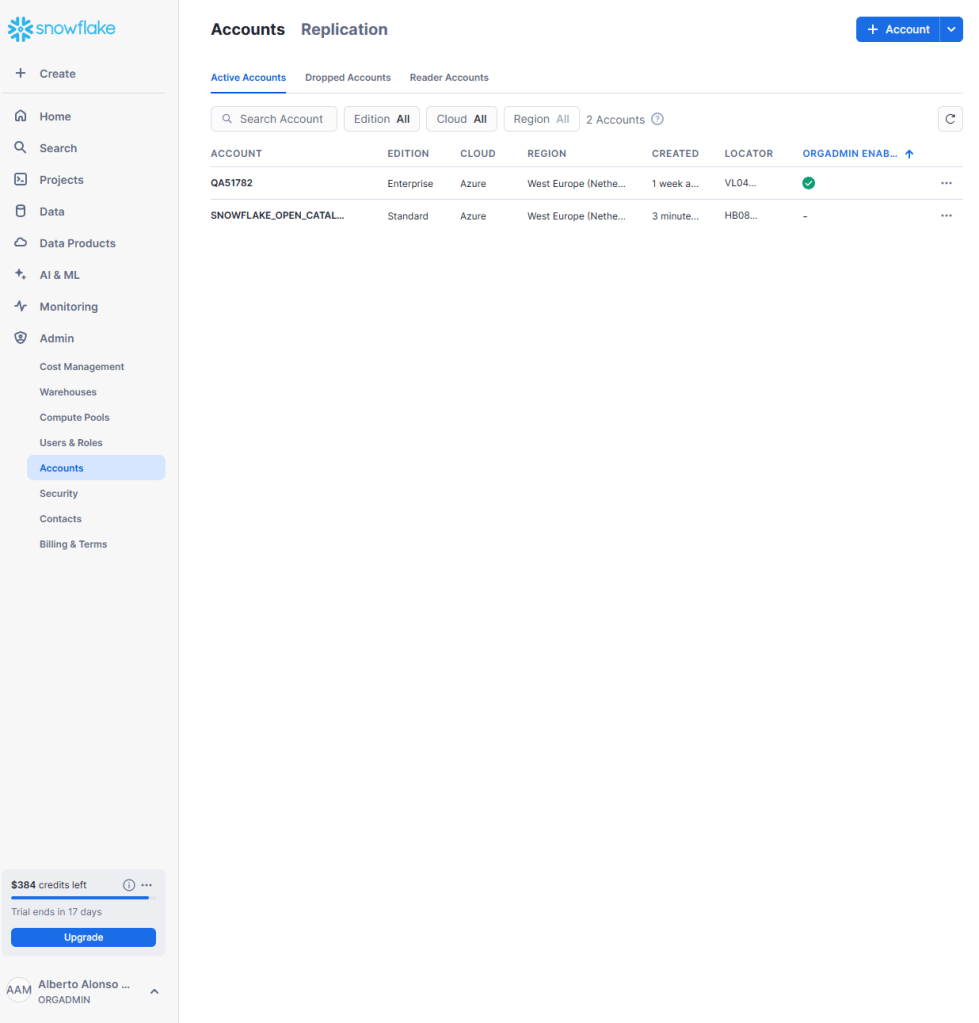This screenshot has width=979, height=1023.
Task: Open AI & ML section
Action: (x=59, y=275)
